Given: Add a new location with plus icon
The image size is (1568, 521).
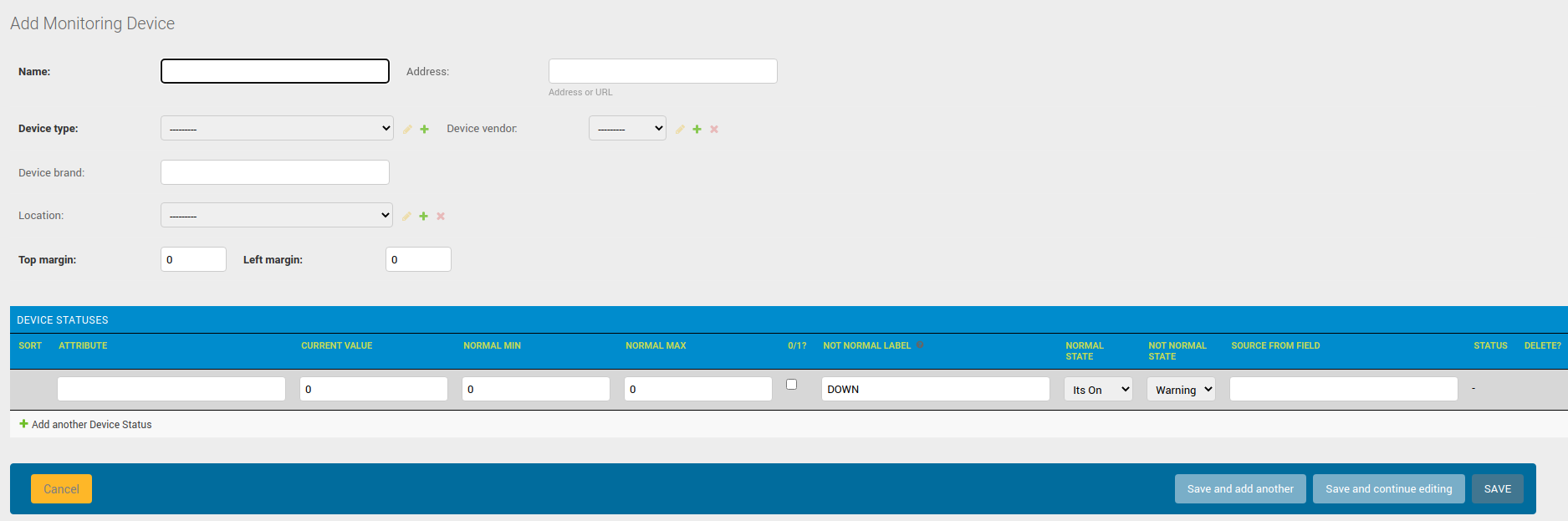Looking at the screenshot, I should (x=424, y=217).
